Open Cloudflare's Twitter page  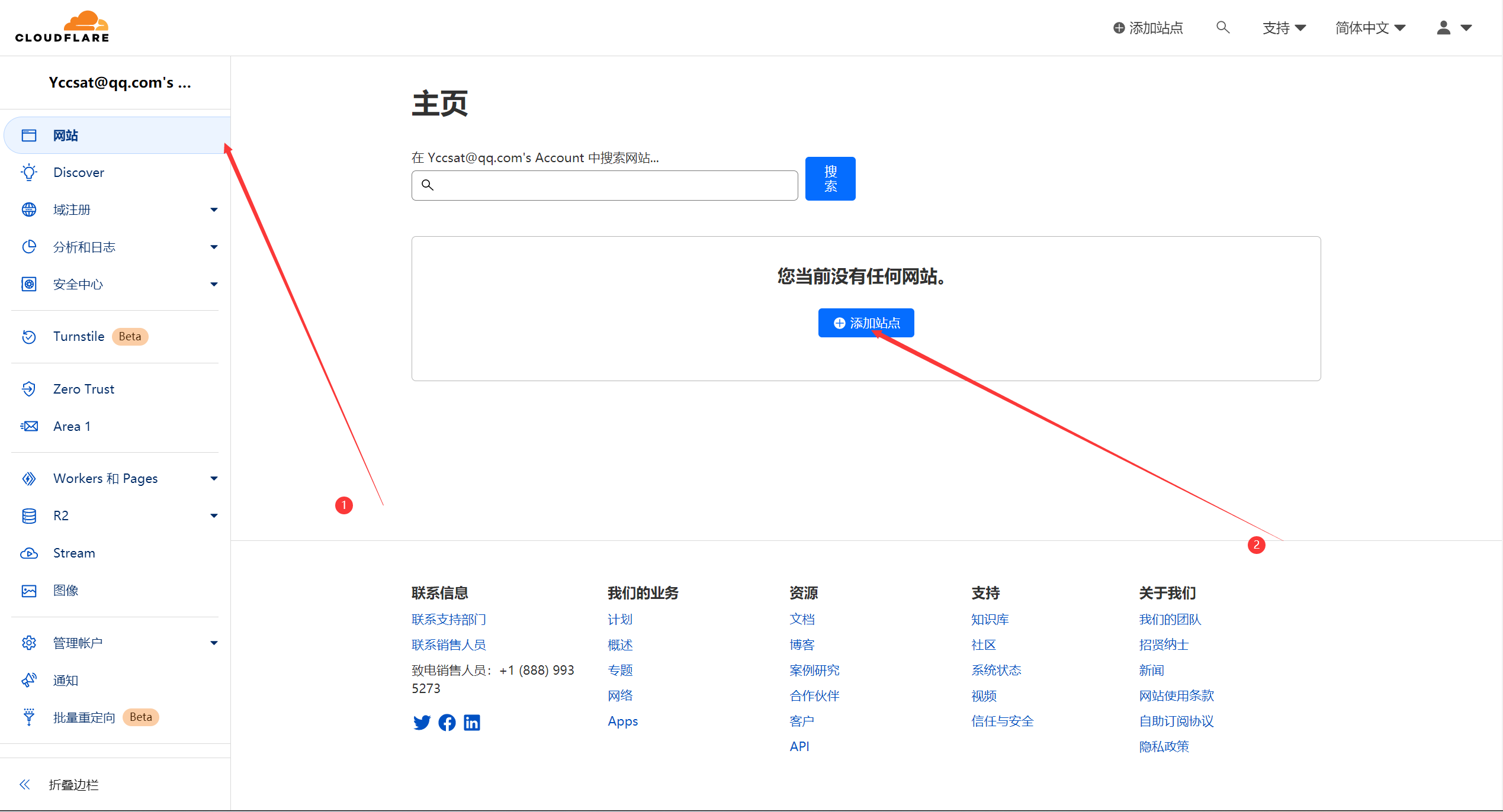point(421,722)
